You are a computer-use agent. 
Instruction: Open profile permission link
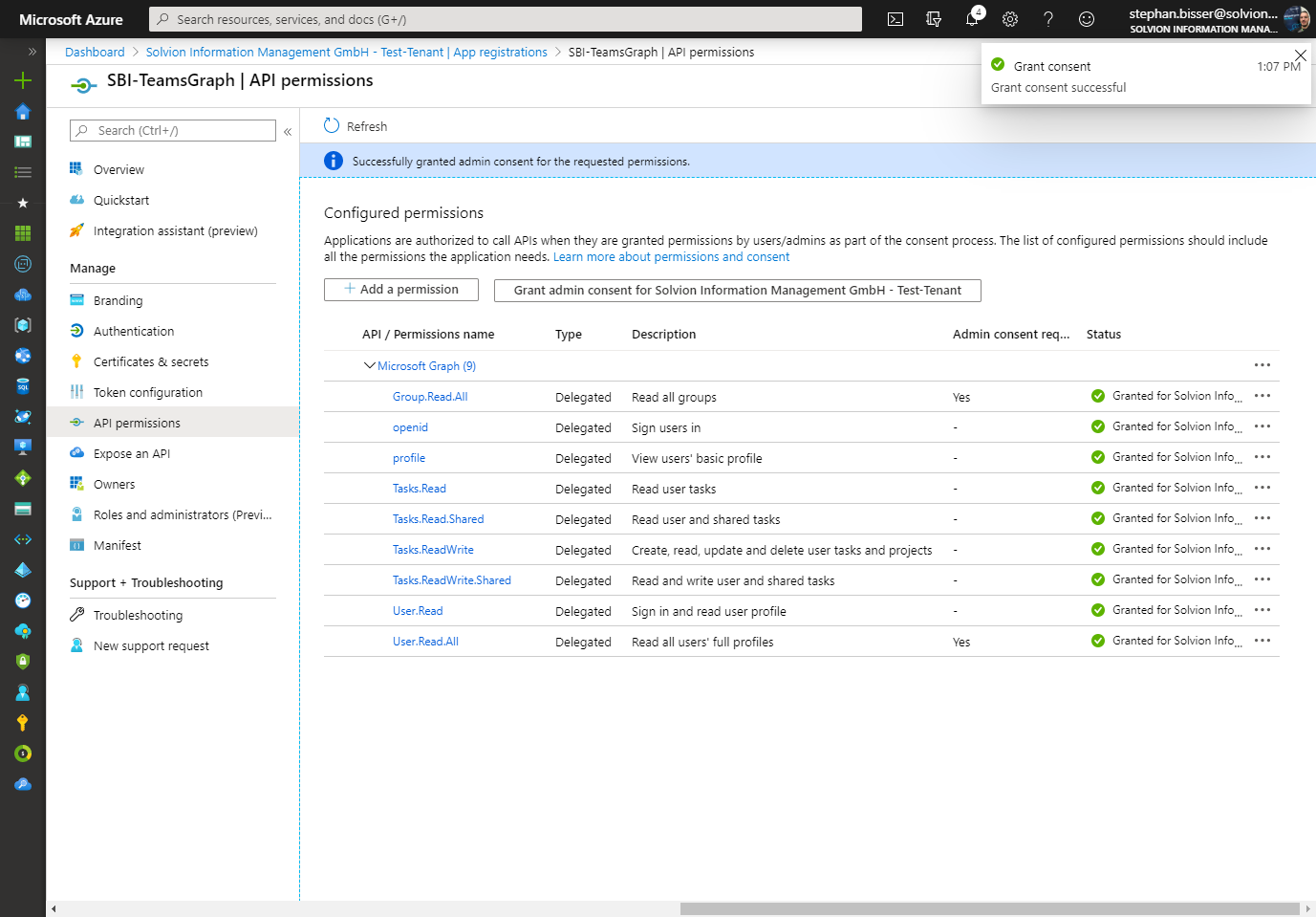click(x=409, y=458)
